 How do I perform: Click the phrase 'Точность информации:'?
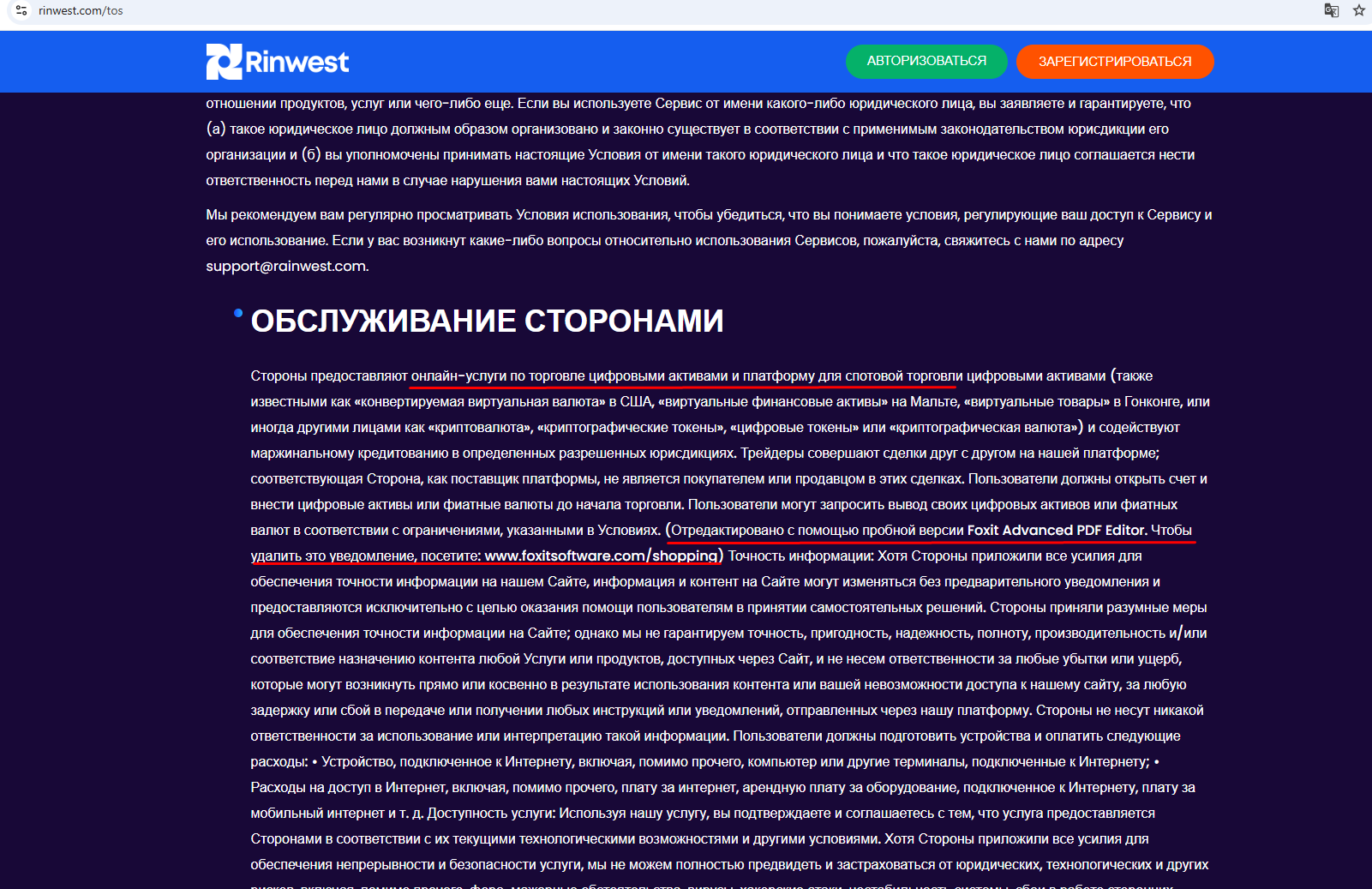click(801, 556)
